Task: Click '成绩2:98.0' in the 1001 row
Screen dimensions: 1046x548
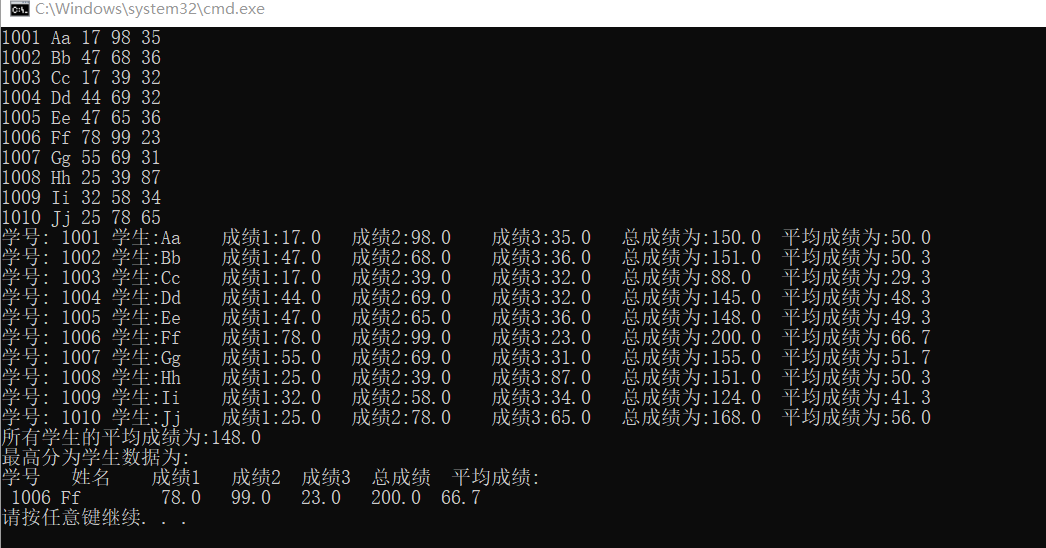Action: coord(401,238)
